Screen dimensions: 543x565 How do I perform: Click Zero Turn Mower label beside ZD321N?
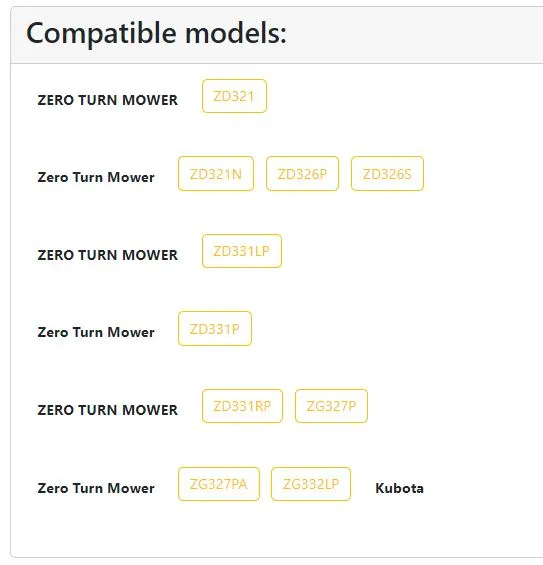click(x=96, y=177)
